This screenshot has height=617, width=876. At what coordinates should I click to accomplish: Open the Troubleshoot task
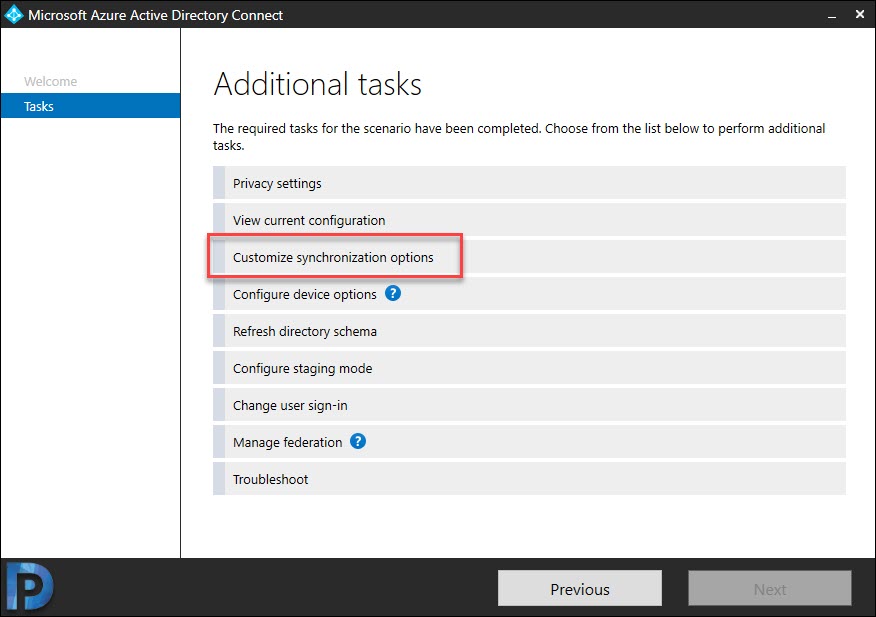(x=529, y=479)
